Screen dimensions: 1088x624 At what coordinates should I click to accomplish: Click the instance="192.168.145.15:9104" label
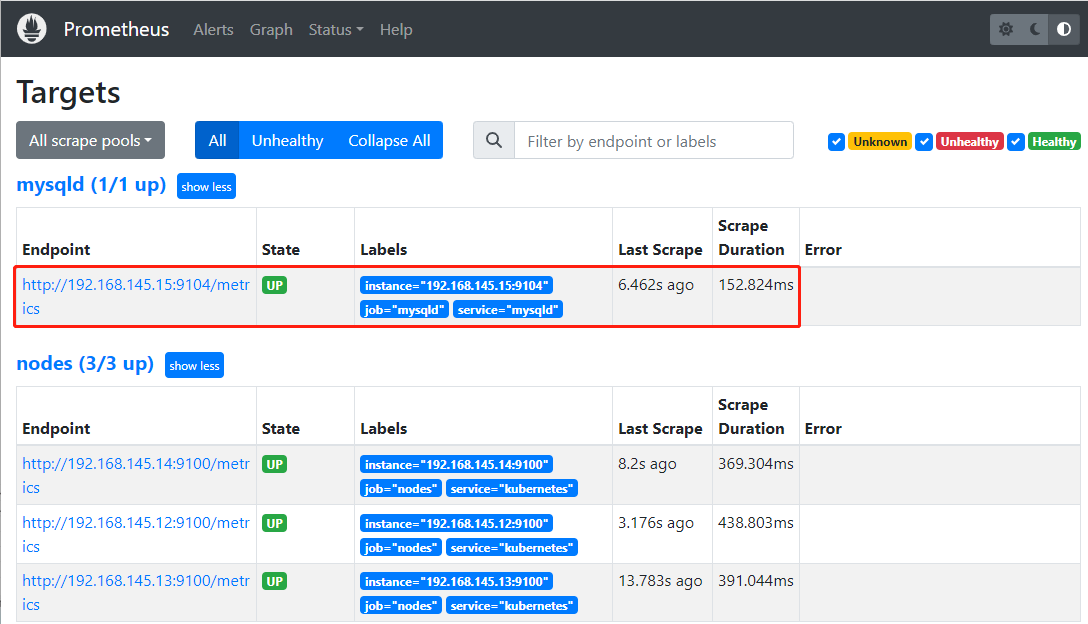(x=457, y=285)
